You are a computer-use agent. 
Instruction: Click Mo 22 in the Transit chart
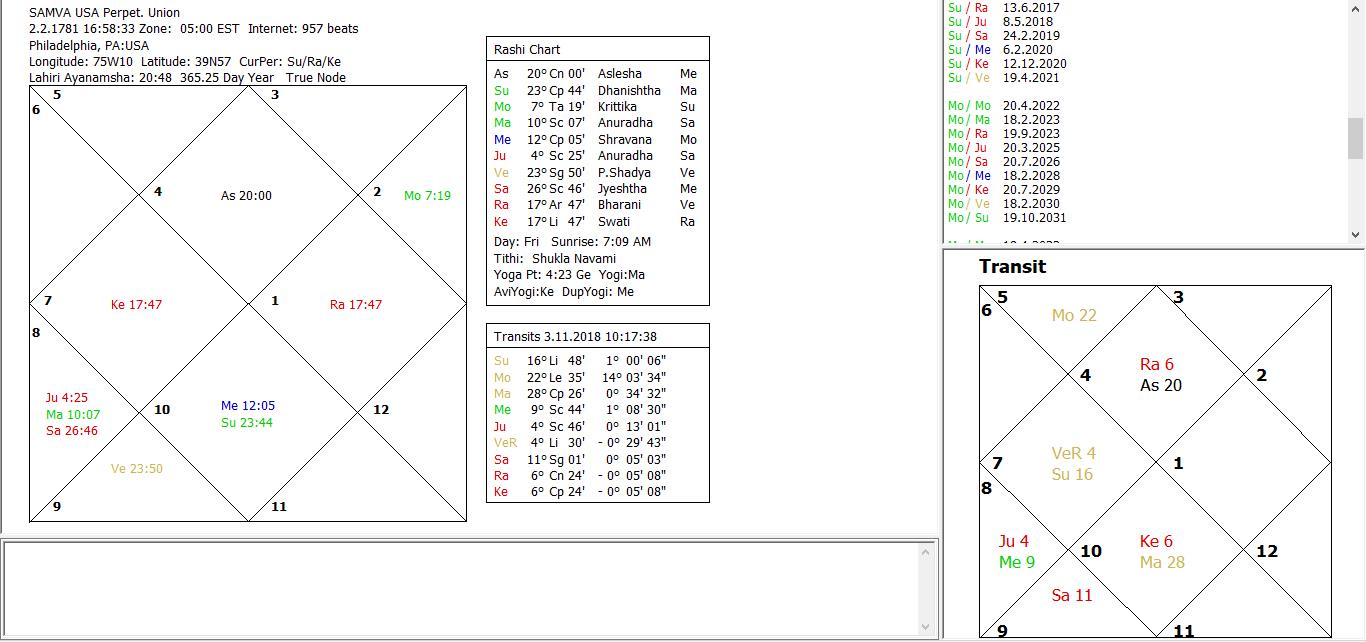(1074, 316)
